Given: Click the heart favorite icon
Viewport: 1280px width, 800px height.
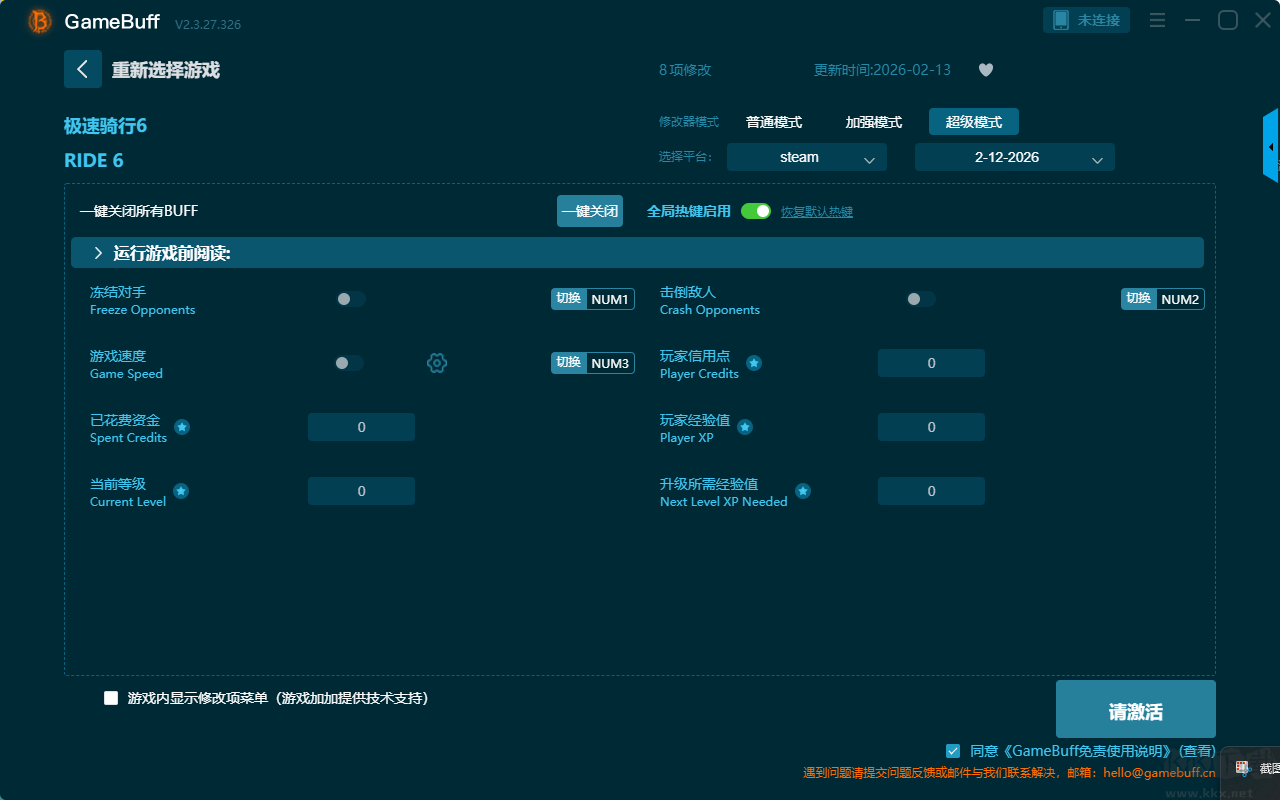Looking at the screenshot, I should (986, 70).
